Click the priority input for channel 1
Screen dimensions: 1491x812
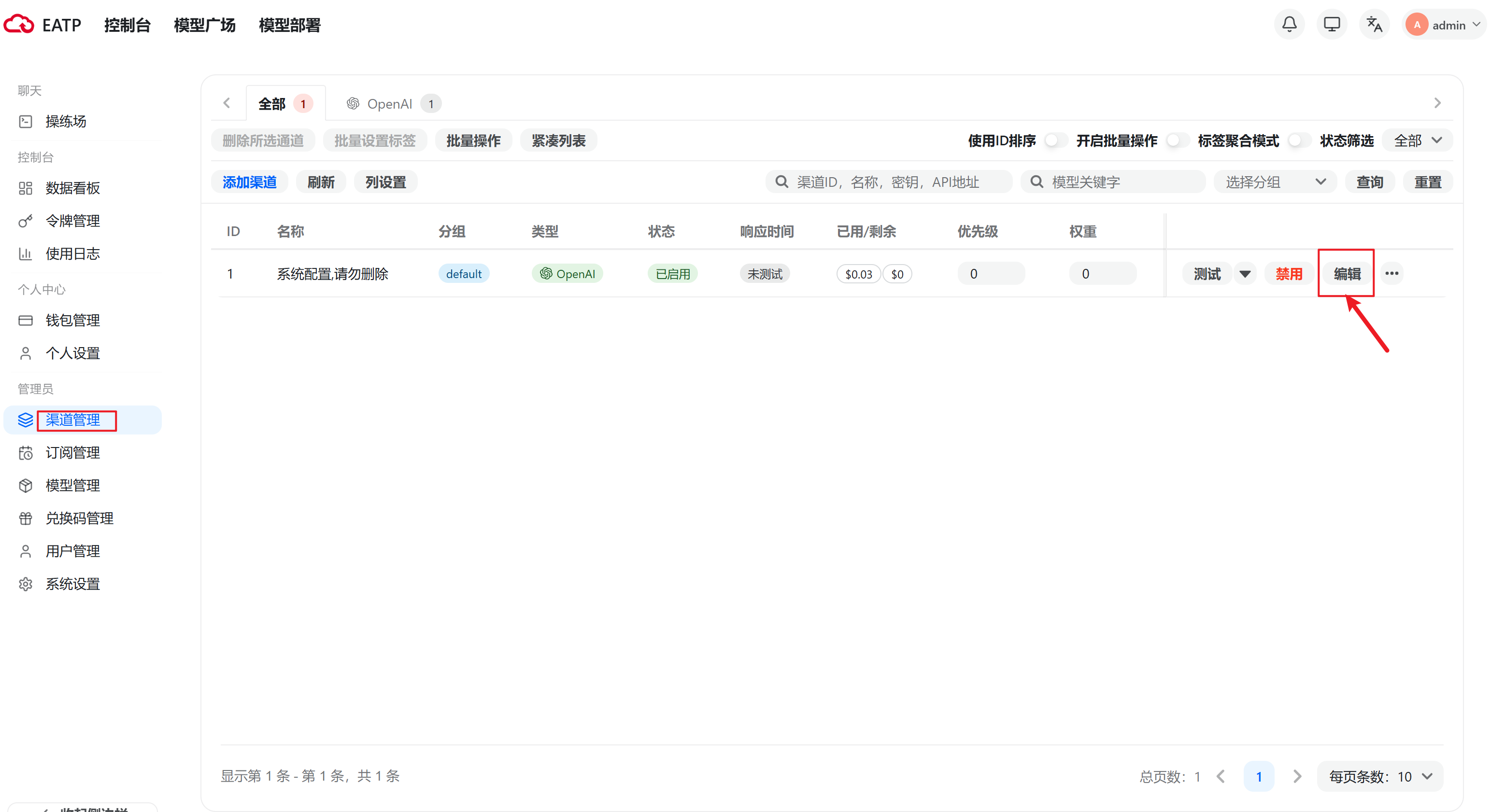click(x=991, y=274)
